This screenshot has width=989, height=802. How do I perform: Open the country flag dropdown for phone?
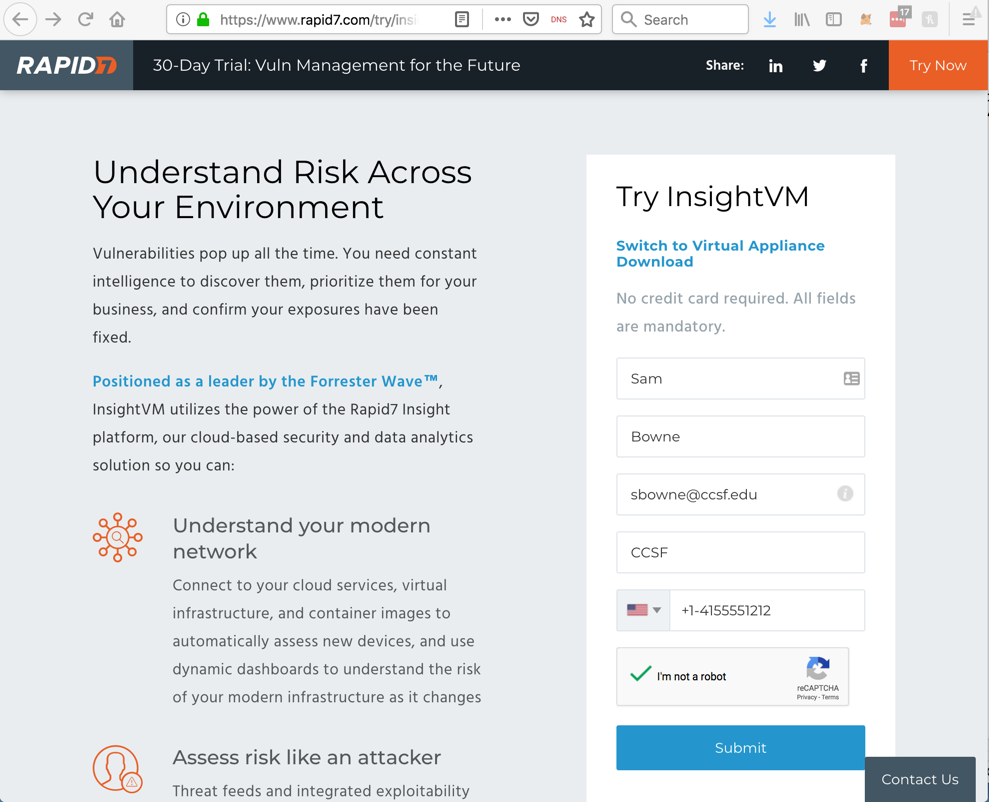[x=643, y=610]
